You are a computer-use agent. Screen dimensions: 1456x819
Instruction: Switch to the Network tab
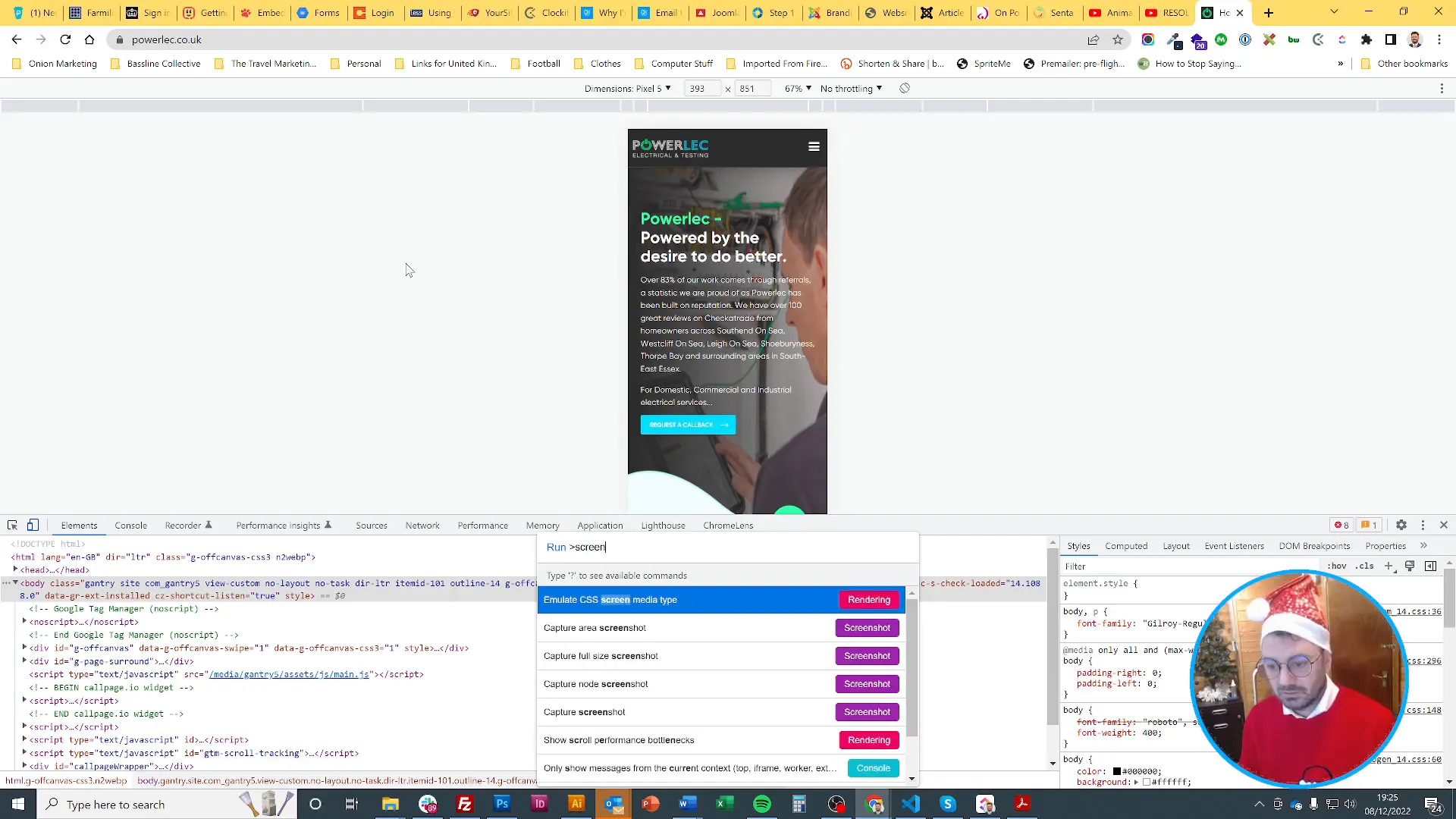[x=422, y=525]
